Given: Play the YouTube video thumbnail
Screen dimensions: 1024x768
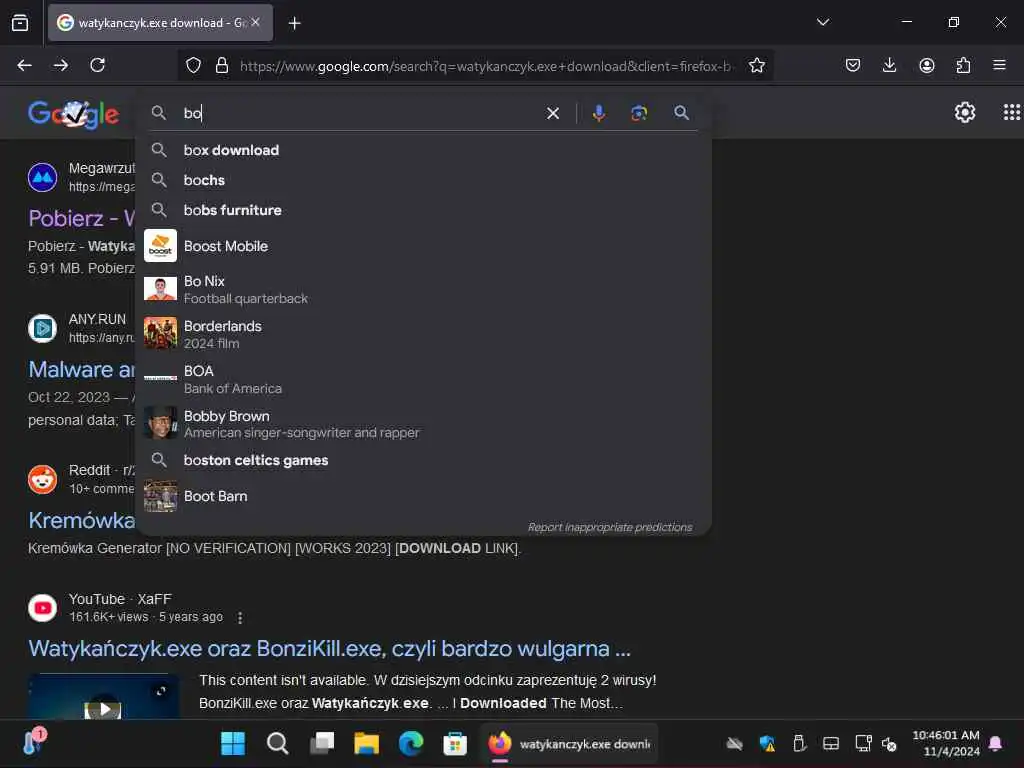Looking at the screenshot, I should 104,697.
